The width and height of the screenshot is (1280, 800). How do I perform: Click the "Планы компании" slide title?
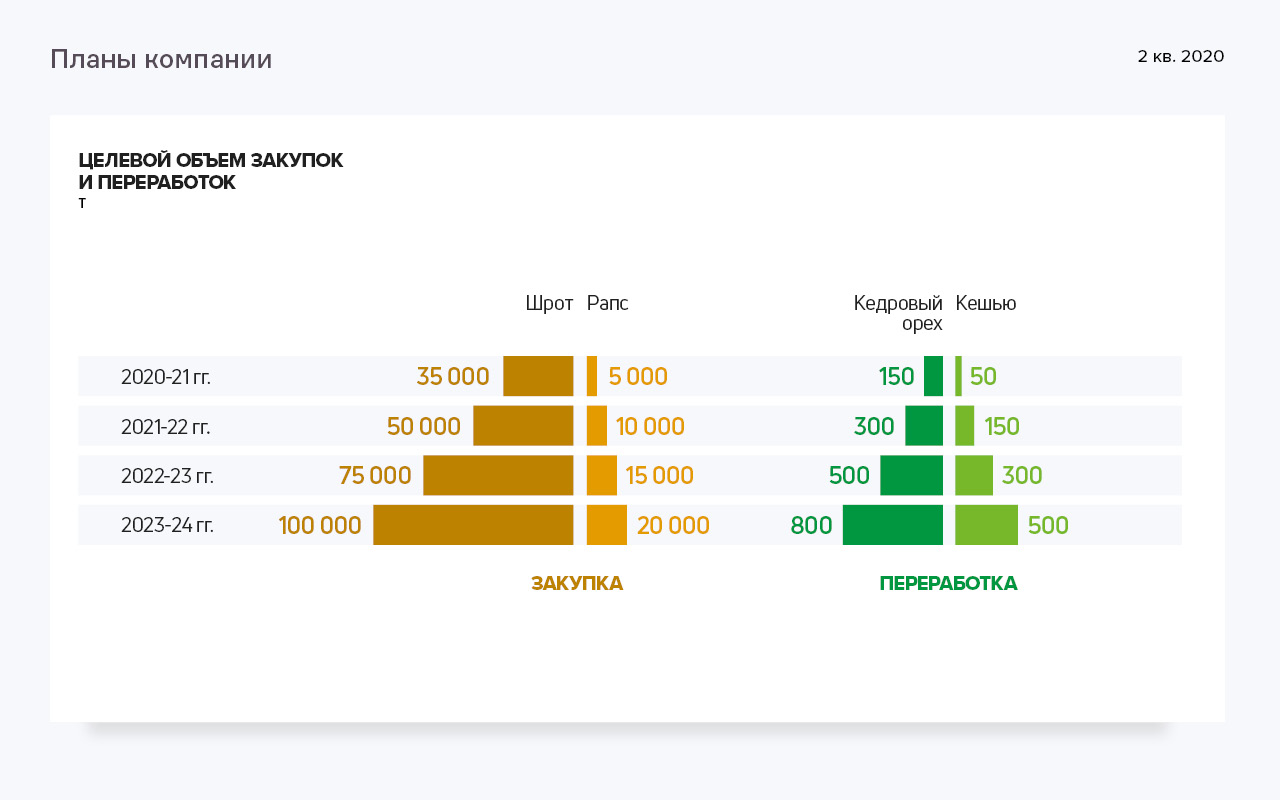click(161, 60)
